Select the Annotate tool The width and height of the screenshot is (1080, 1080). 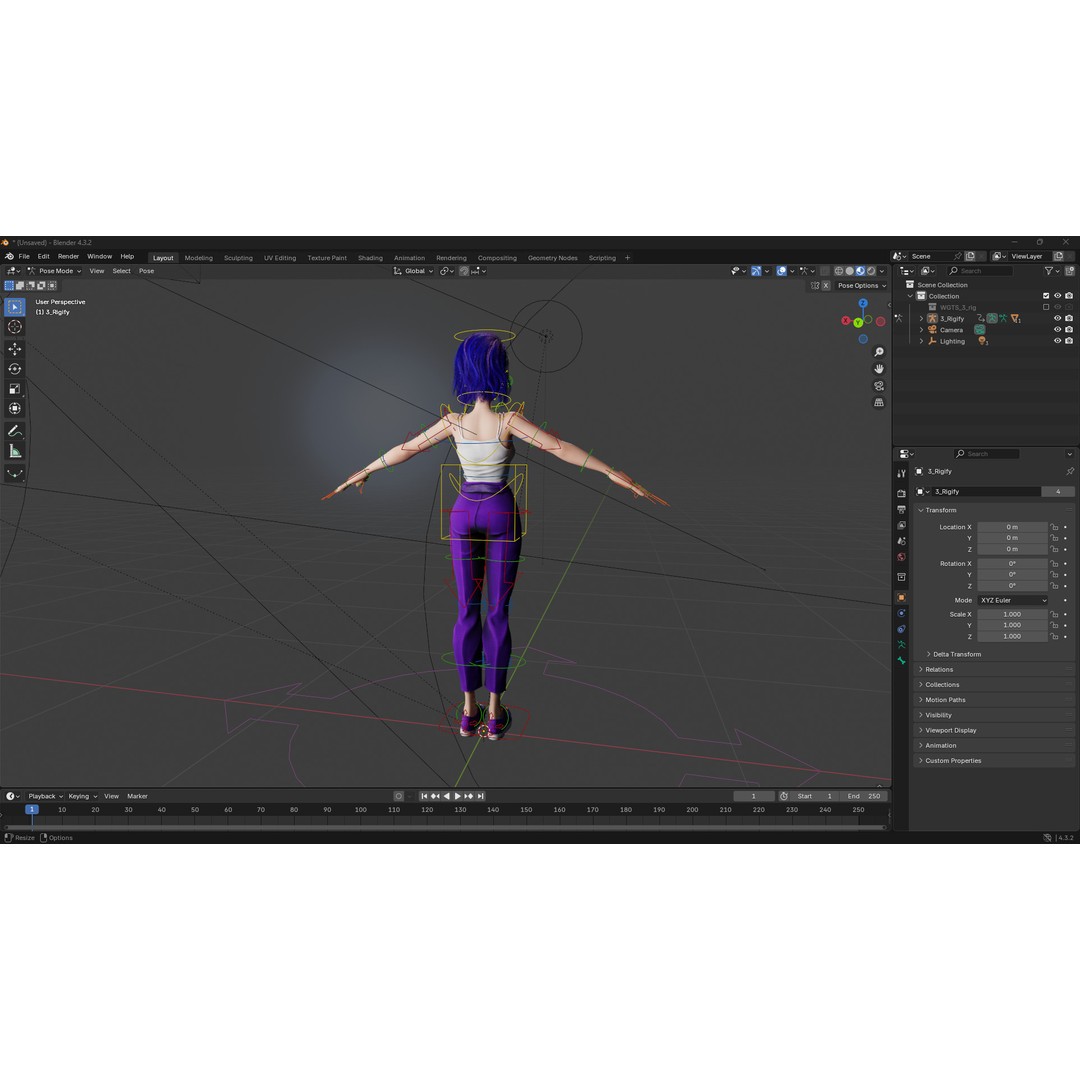[14, 431]
